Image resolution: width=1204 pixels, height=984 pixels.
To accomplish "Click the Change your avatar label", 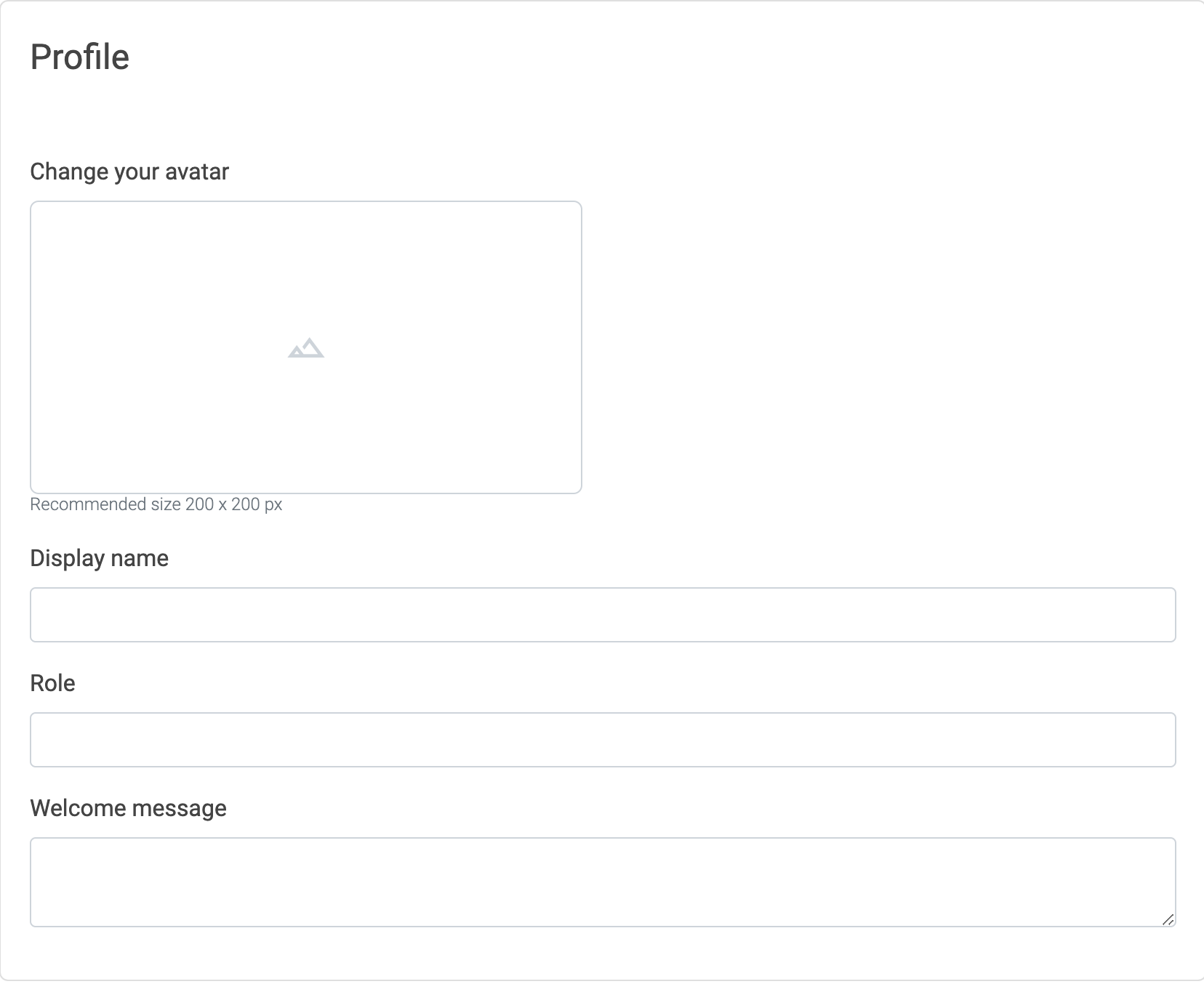I will click(129, 172).
